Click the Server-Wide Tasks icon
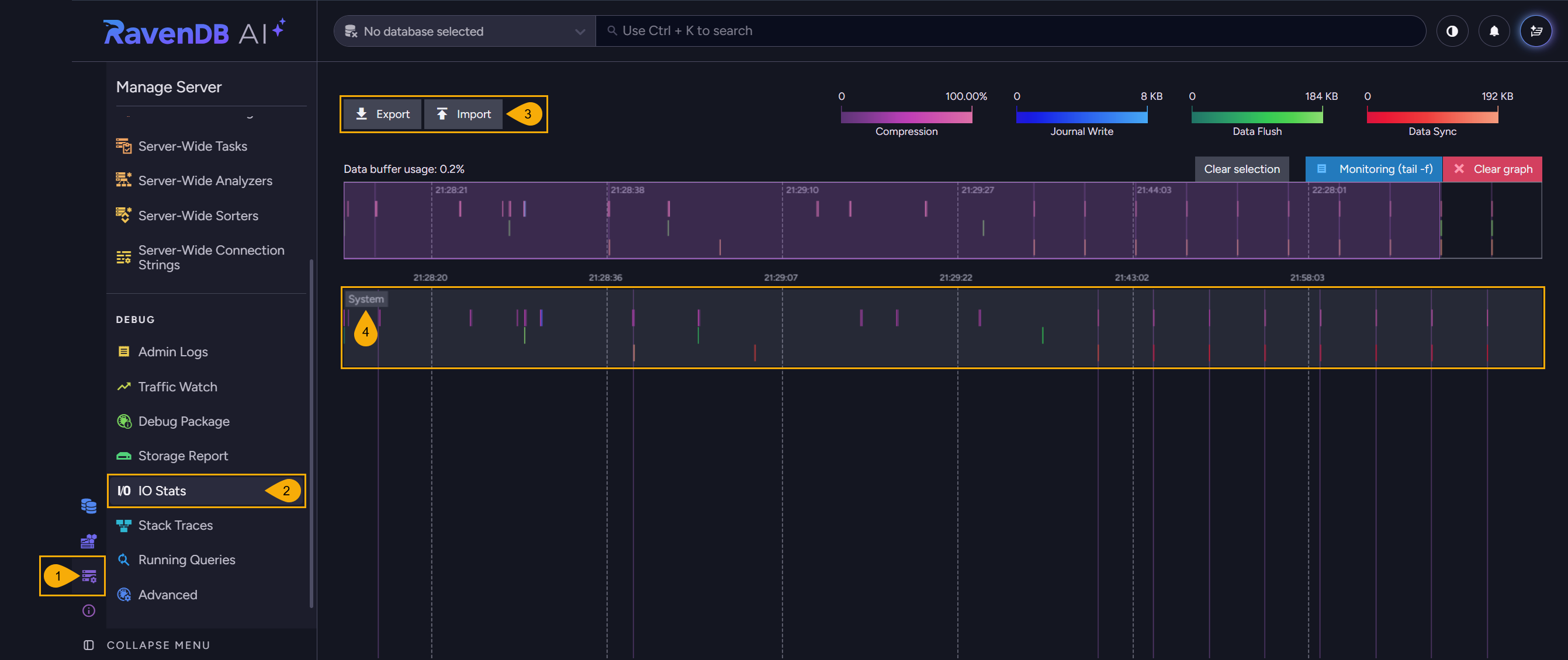 pos(124,146)
